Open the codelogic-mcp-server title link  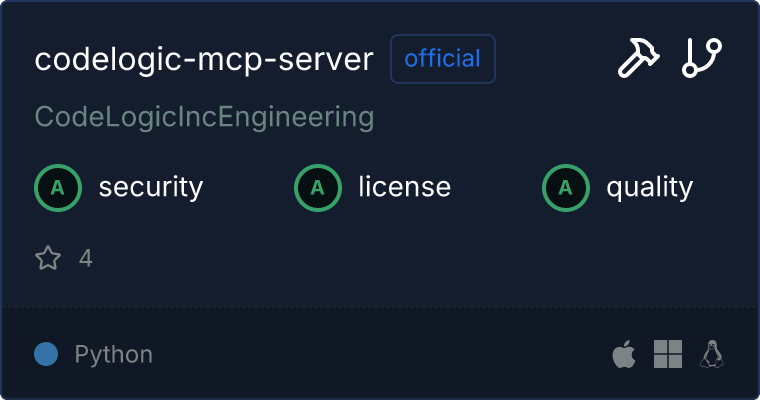tap(204, 60)
